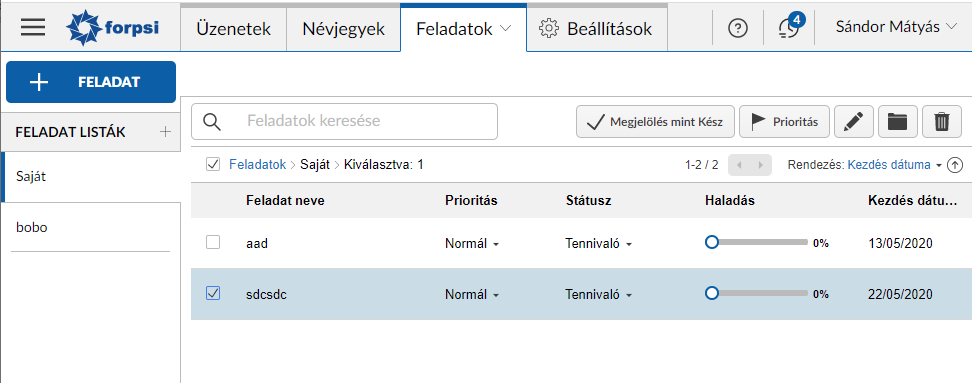Open the hamburger main menu

33,28
